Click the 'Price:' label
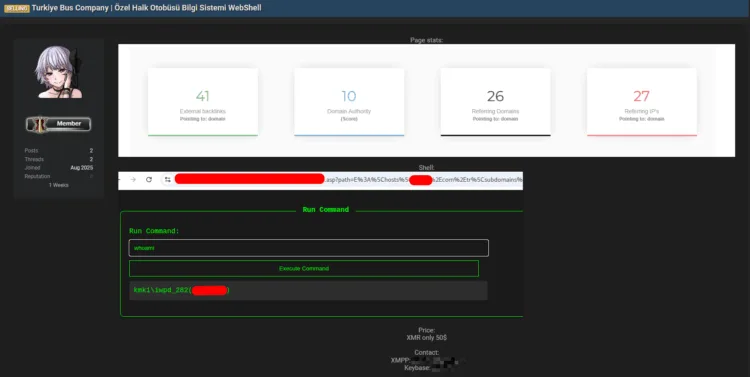 tap(427, 330)
